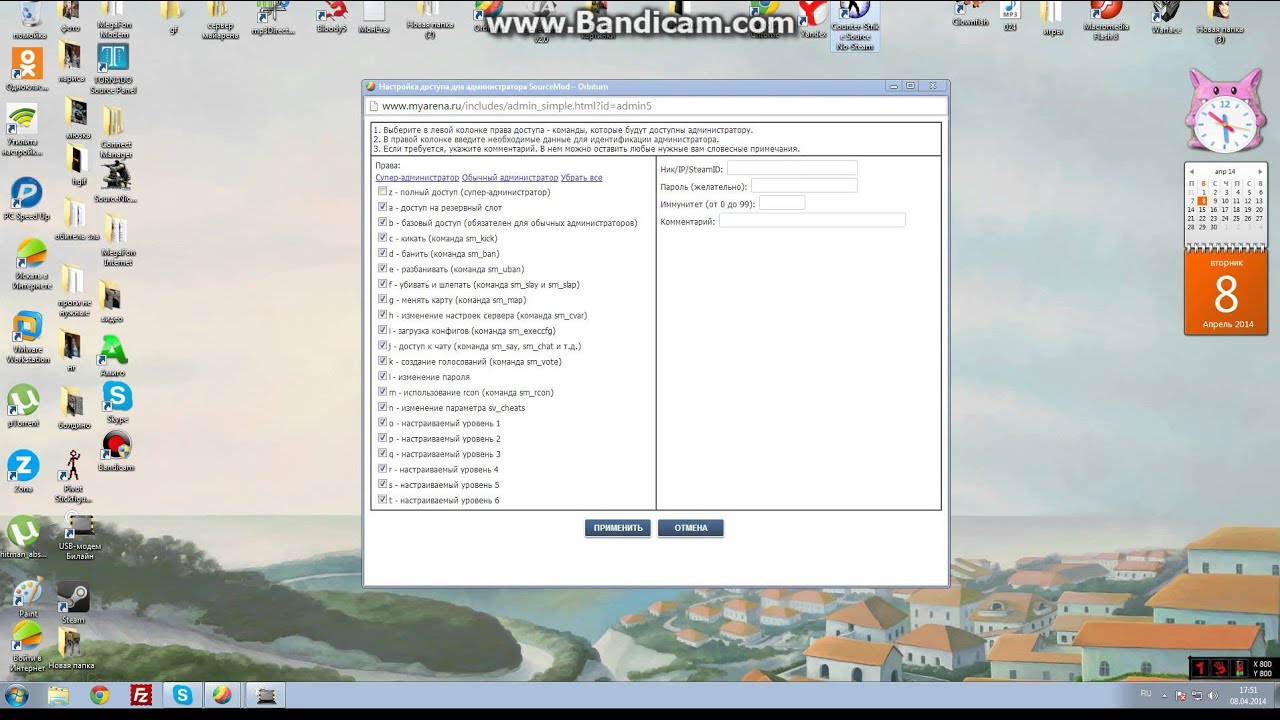Click the pink monster clock gadget
This screenshot has width=1280, height=720.
pyautogui.click(x=1225, y=112)
